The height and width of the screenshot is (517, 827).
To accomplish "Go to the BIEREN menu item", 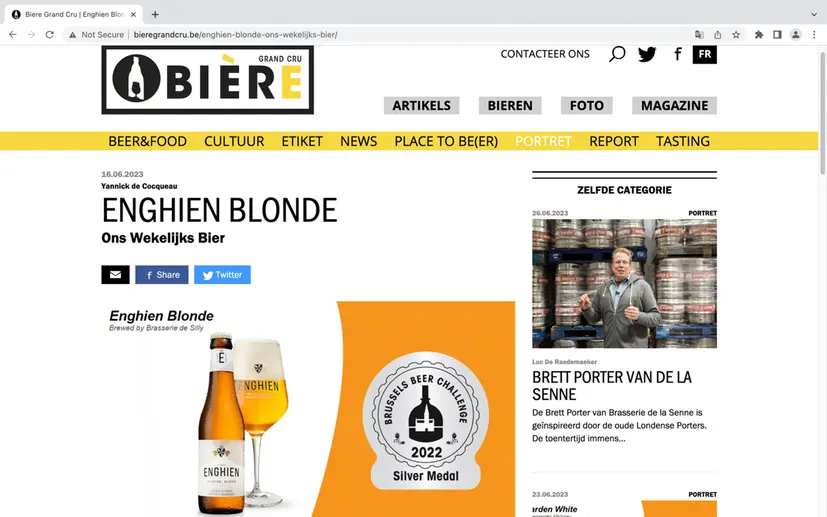I will (x=510, y=106).
